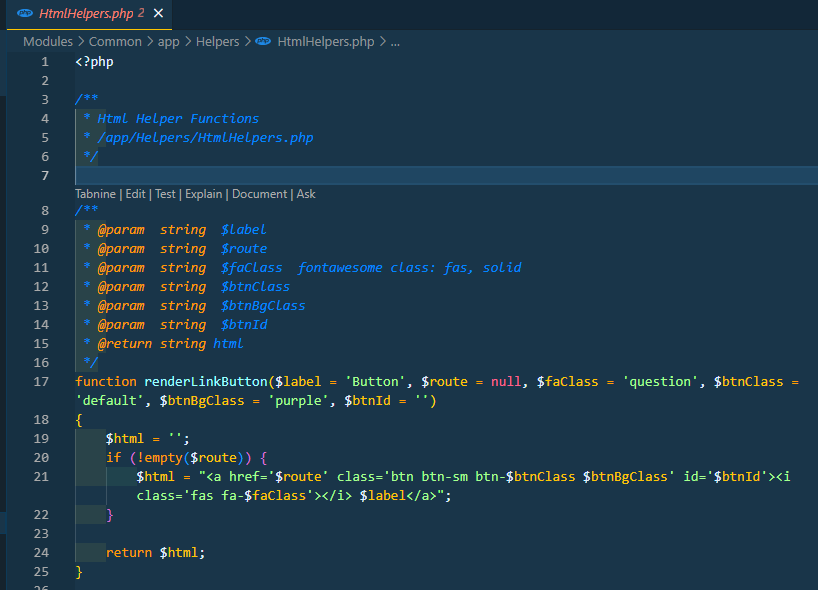The image size is (818, 590).
Task: Select the HtmlHelpers.php tab
Action: [x=89, y=14]
